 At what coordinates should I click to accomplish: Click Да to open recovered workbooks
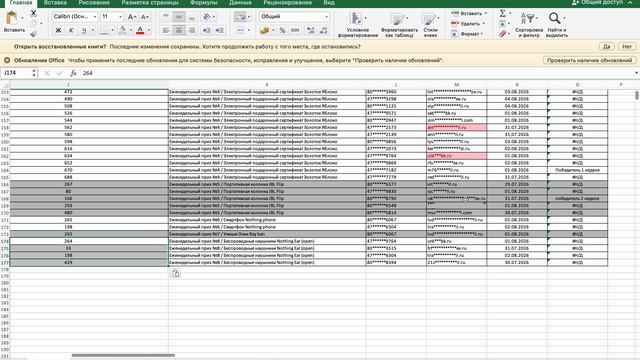(x=607, y=47)
